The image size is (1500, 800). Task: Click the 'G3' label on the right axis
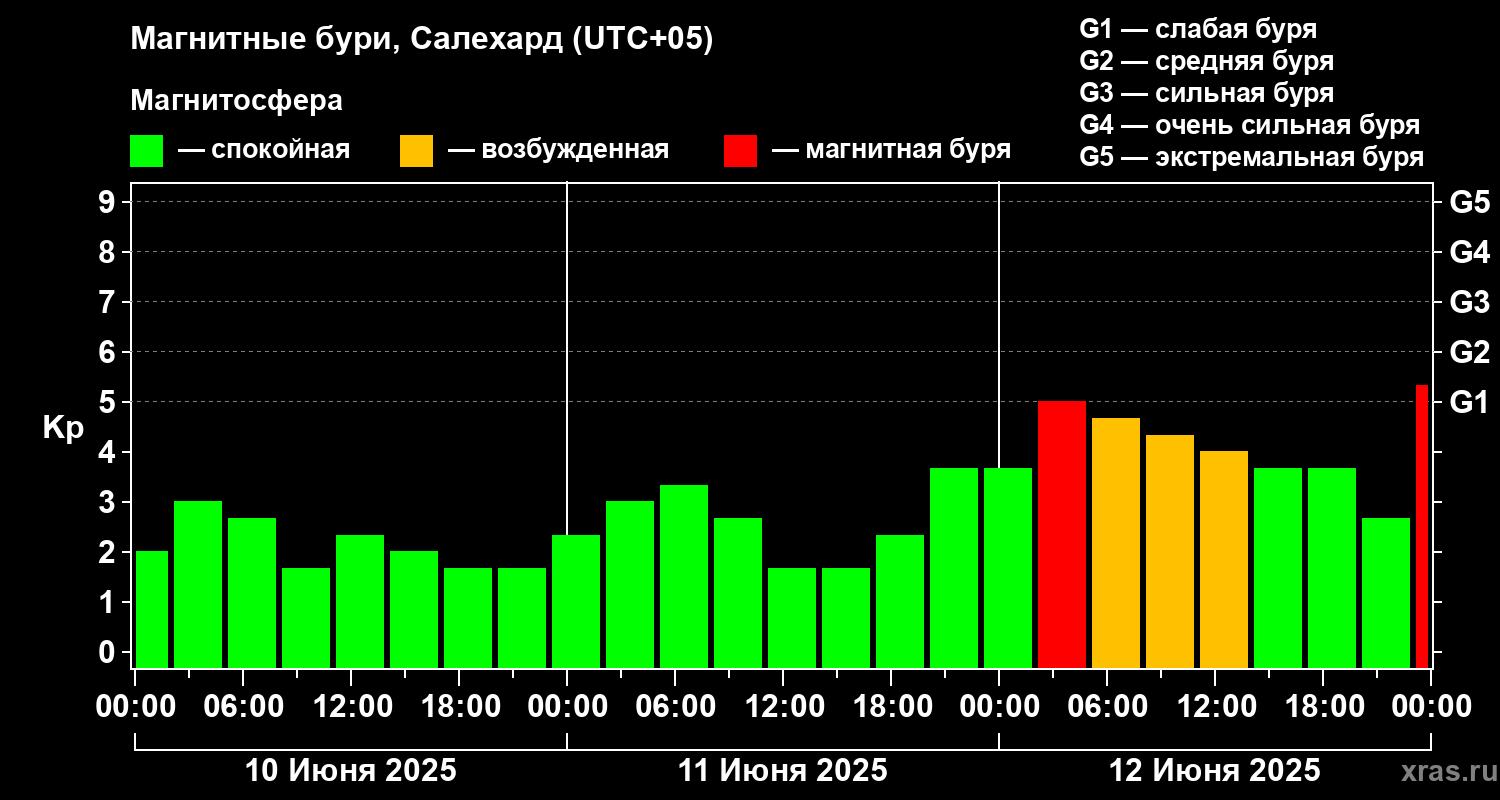(1469, 302)
